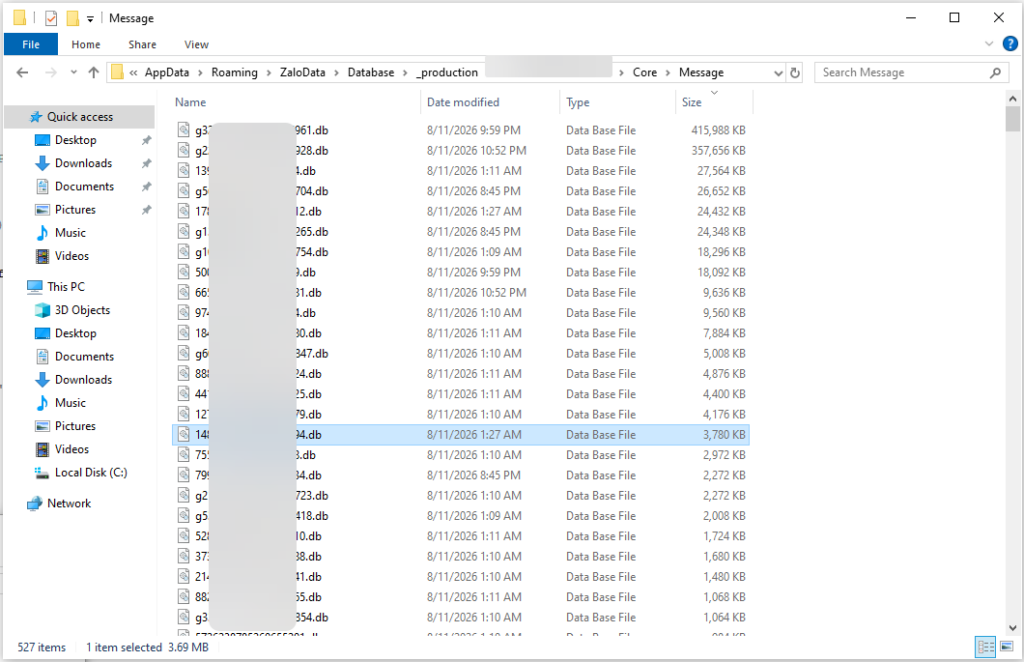Click the file icon of the 5,008 KB row

(184, 353)
